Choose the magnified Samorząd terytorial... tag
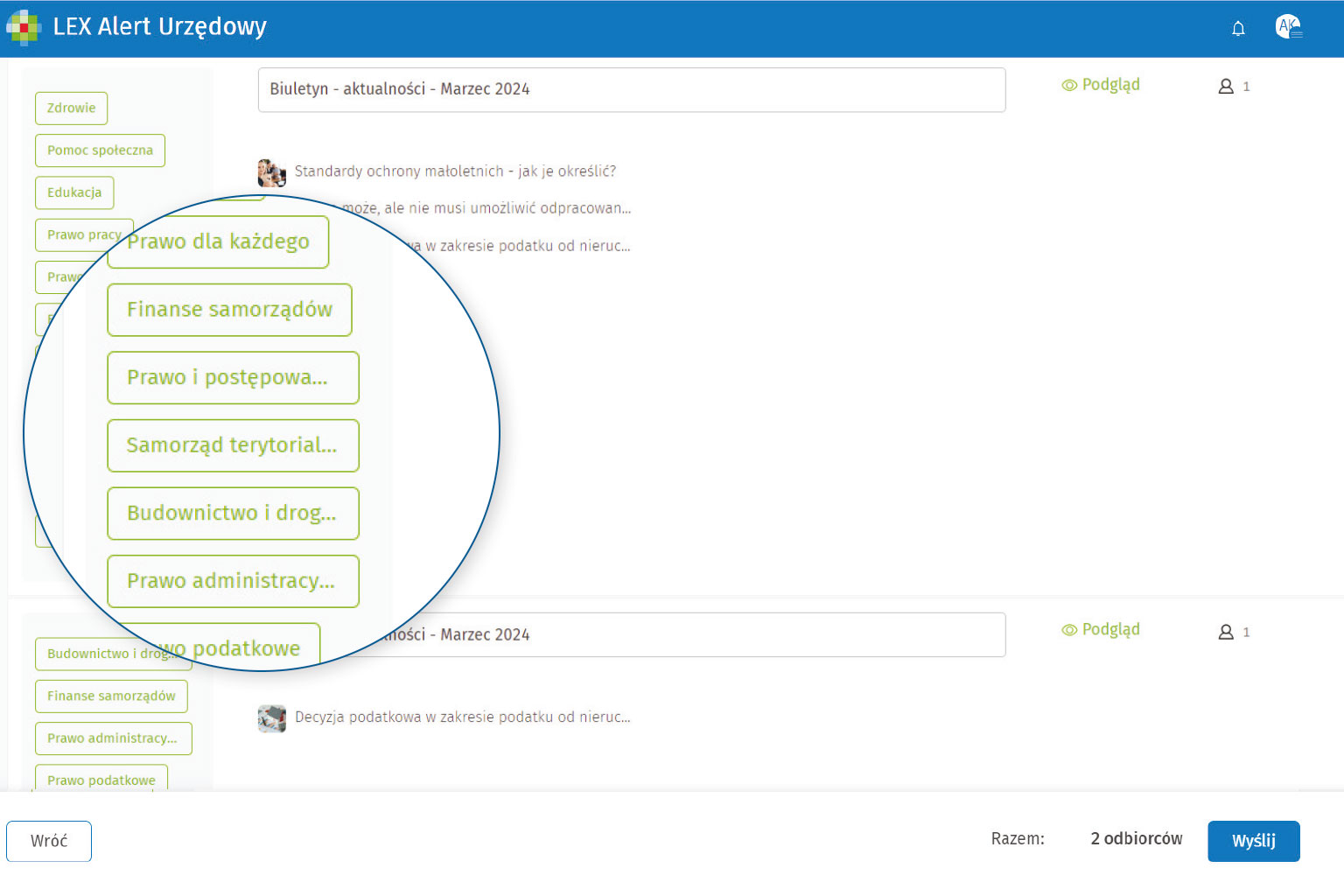Screen dimensions: 1344x896 coord(232,445)
